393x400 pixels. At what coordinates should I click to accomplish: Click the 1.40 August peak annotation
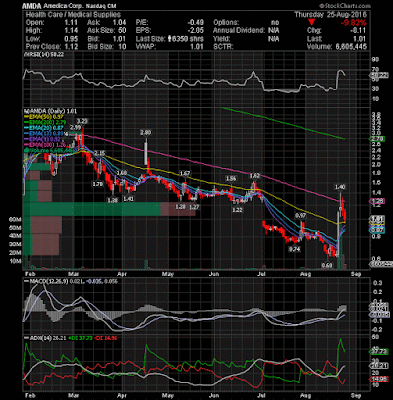point(341,187)
